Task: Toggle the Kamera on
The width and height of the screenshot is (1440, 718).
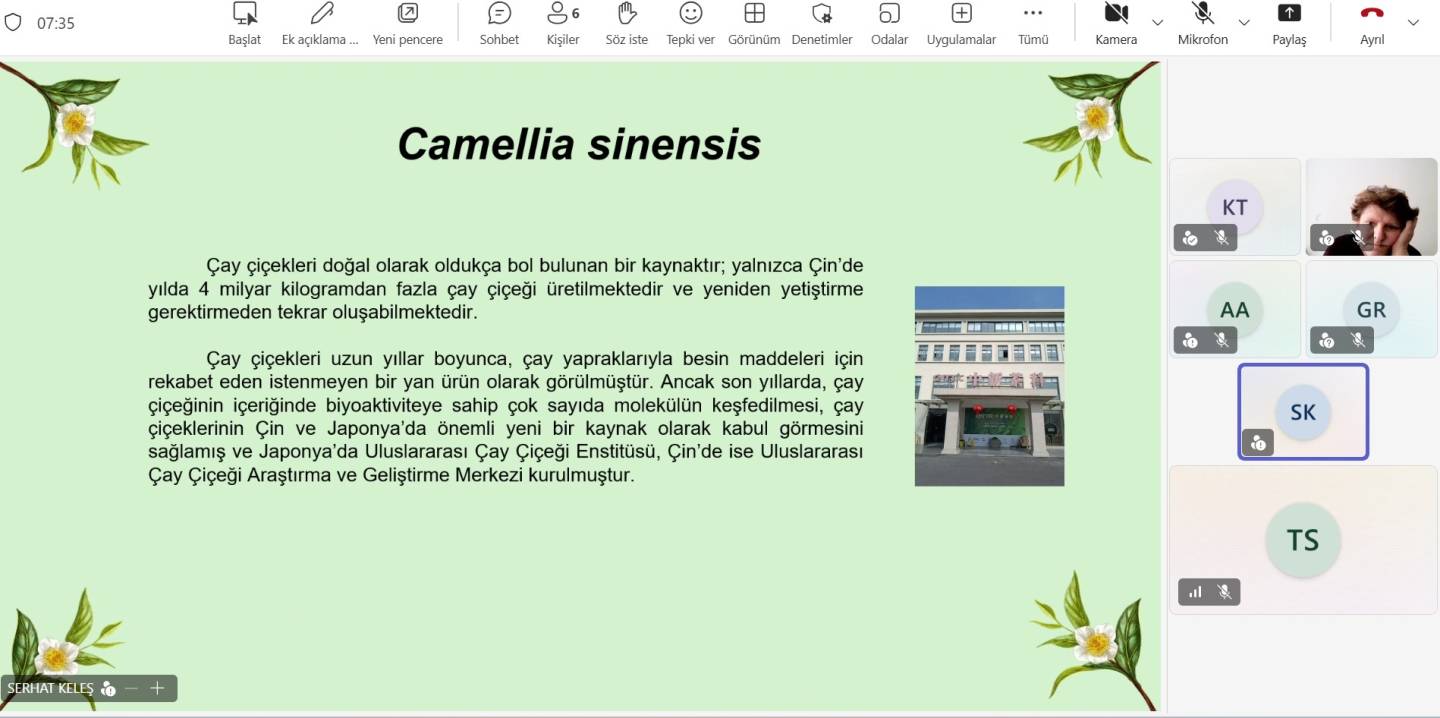Action: click(1116, 24)
